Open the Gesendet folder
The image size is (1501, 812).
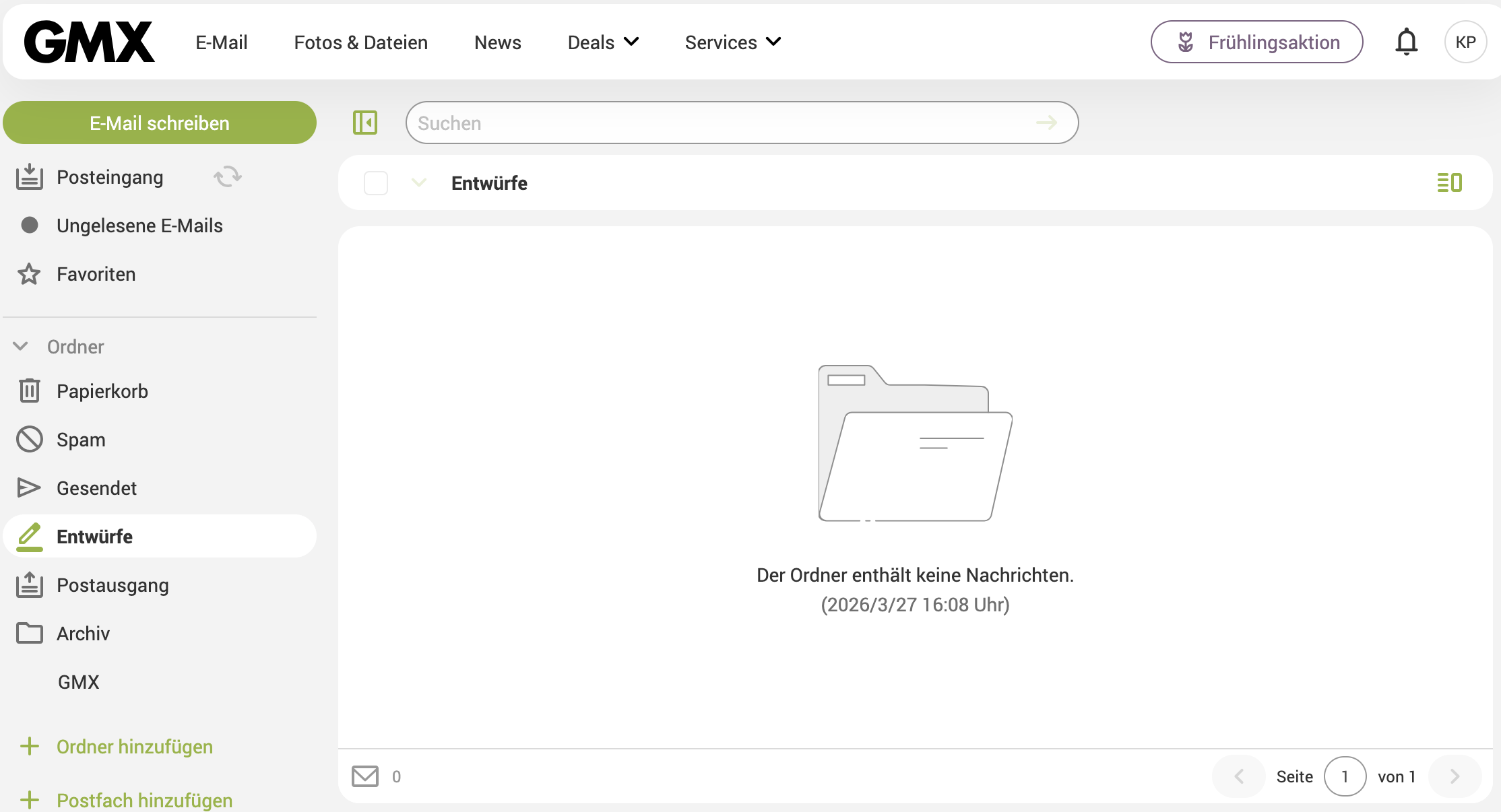click(x=96, y=487)
